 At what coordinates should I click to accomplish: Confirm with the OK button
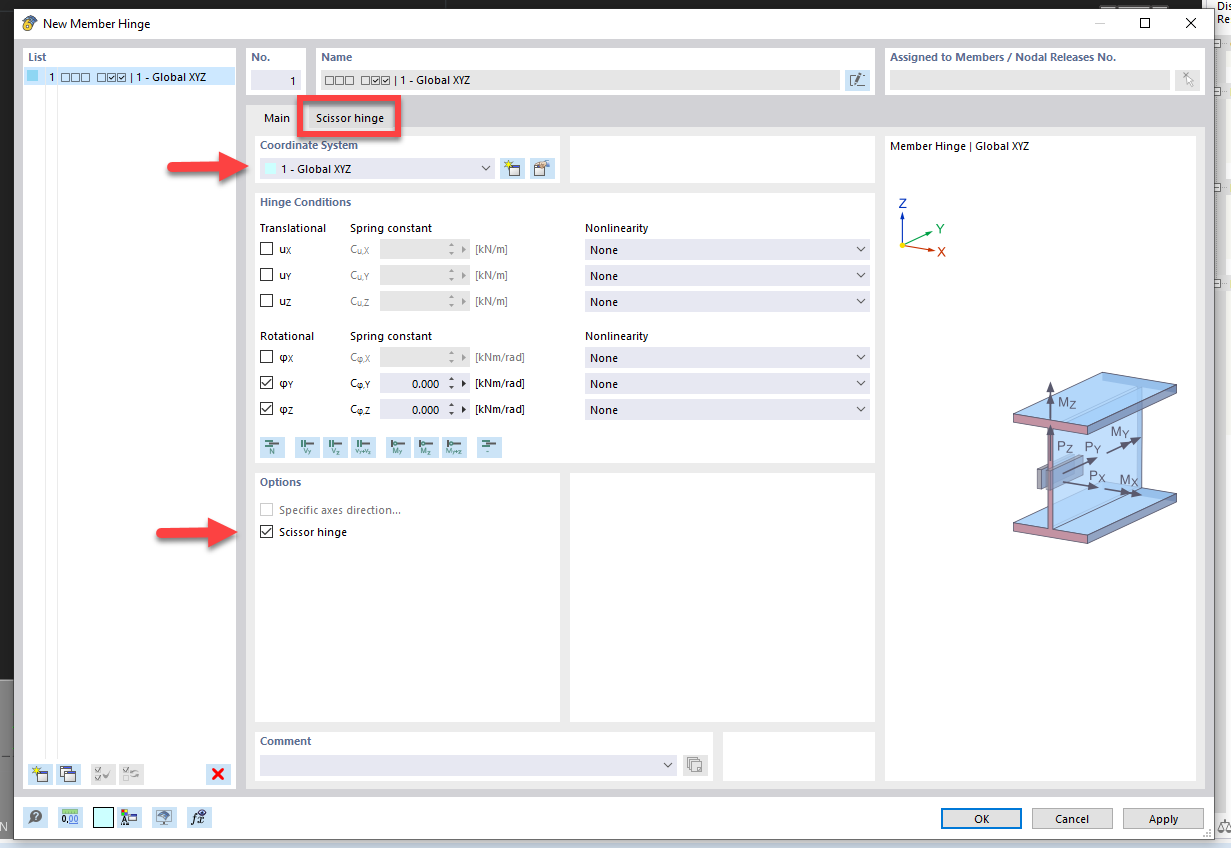click(x=982, y=818)
